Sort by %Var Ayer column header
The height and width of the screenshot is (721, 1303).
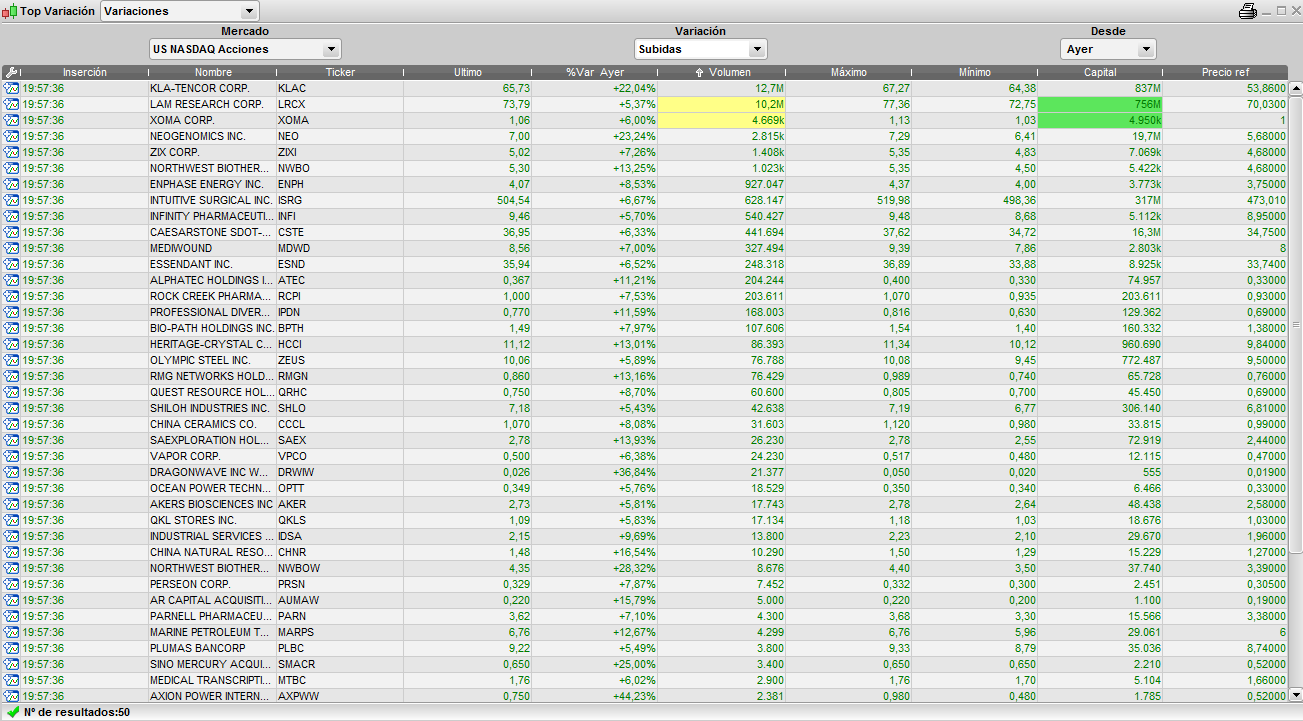click(595, 72)
